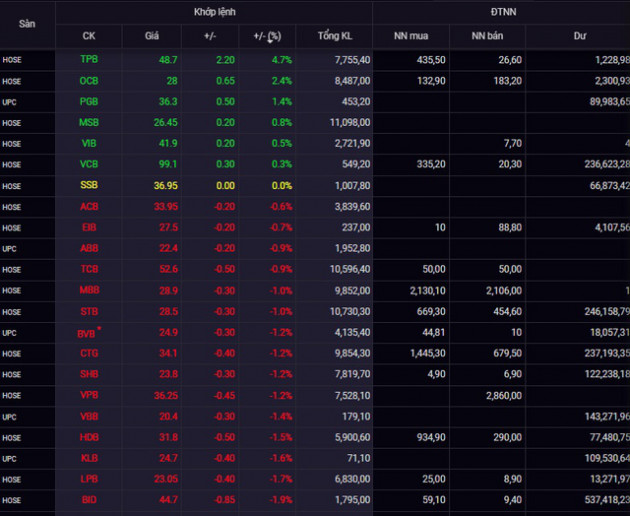
Task: Open the TPB stock ticker
Action: pos(89,59)
